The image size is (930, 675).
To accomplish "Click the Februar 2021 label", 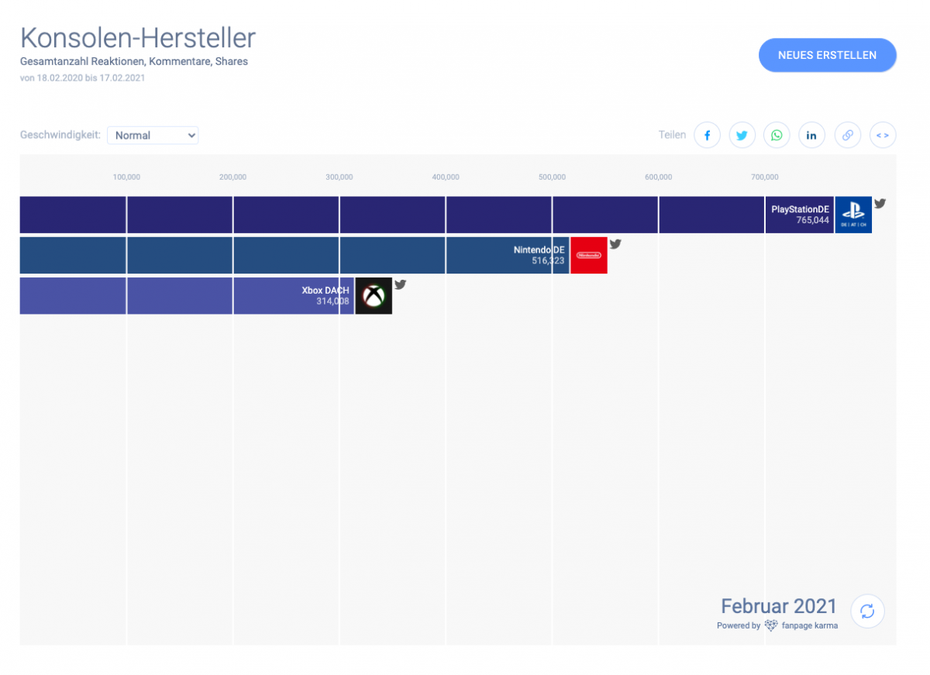I will point(779,606).
